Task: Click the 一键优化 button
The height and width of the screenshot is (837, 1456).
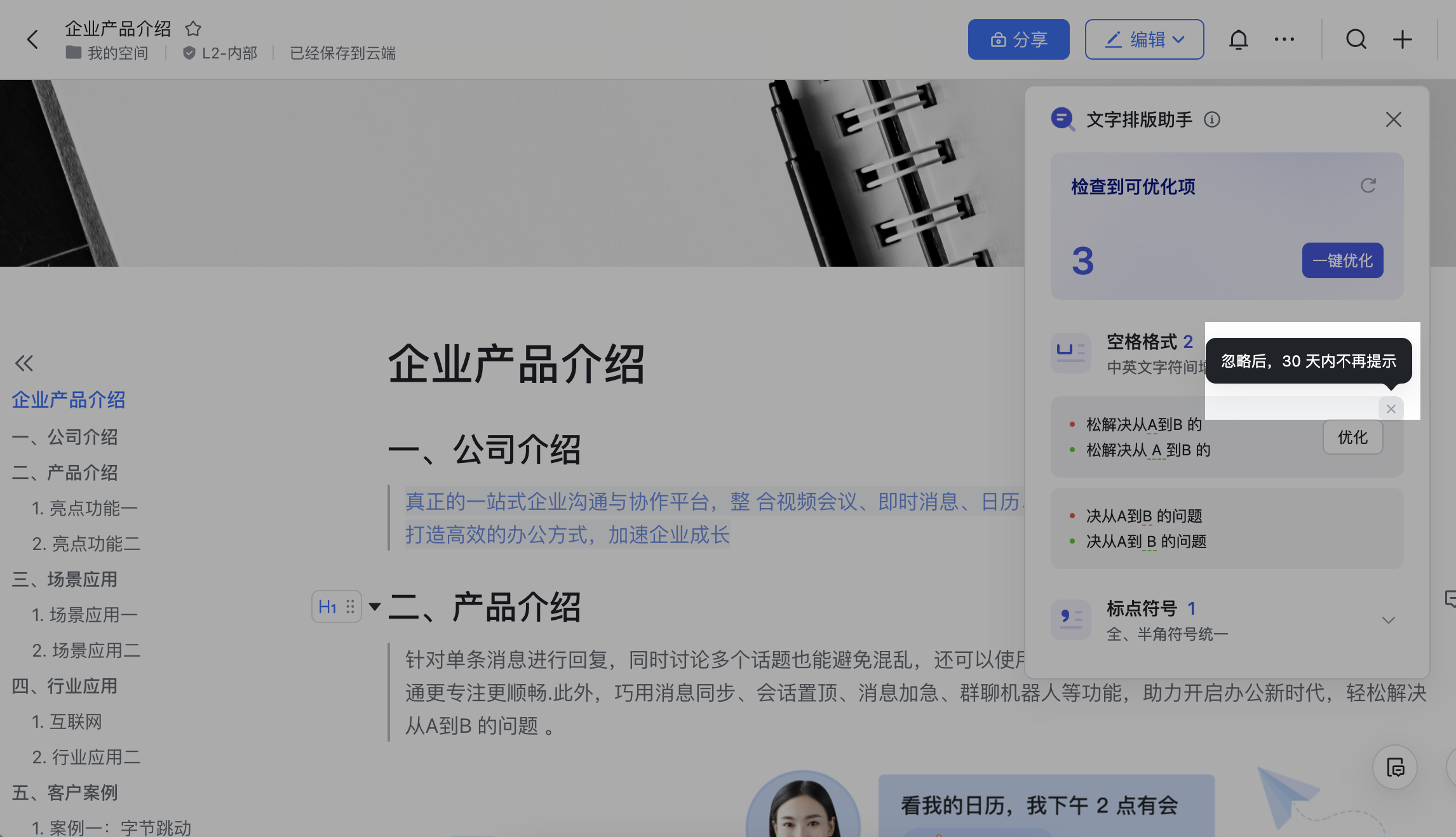Action: coord(1342,260)
